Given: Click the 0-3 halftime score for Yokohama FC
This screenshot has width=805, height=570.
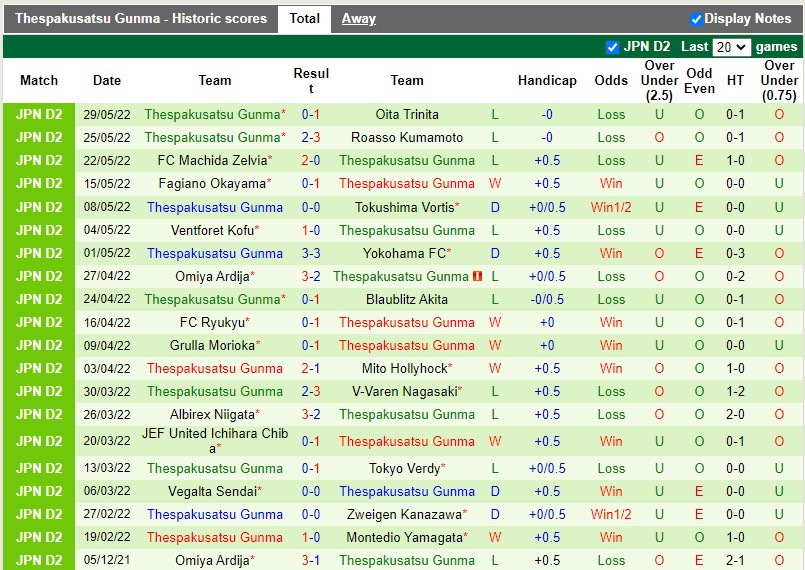Looking at the screenshot, I should tap(735, 254).
